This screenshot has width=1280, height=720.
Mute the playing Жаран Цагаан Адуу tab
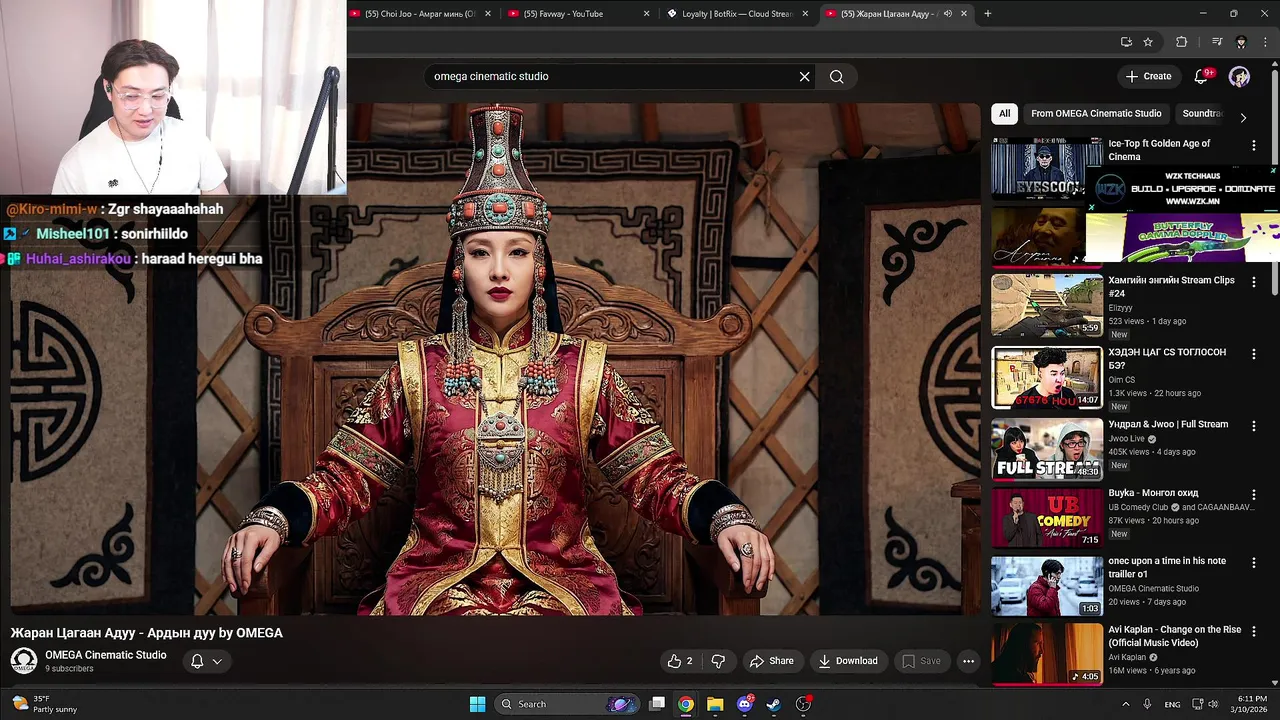click(947, 14)
